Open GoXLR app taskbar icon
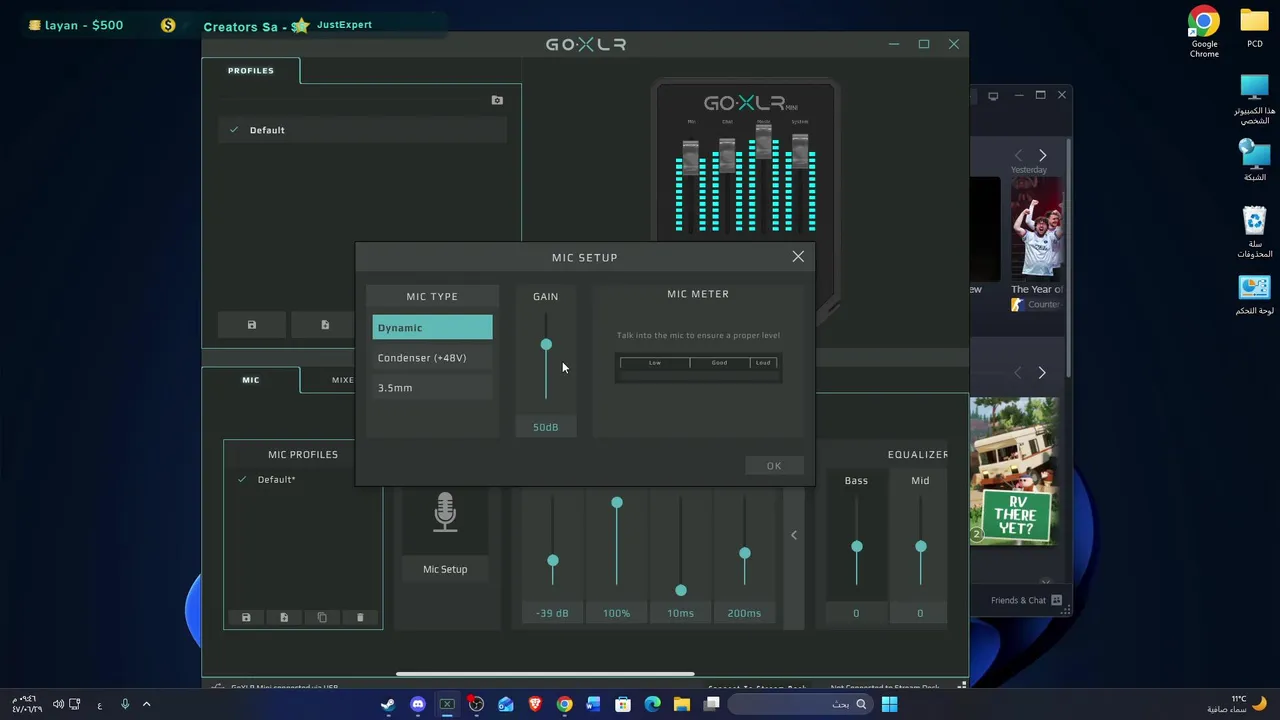1280x720 pixels. click(x=447, y=704)
